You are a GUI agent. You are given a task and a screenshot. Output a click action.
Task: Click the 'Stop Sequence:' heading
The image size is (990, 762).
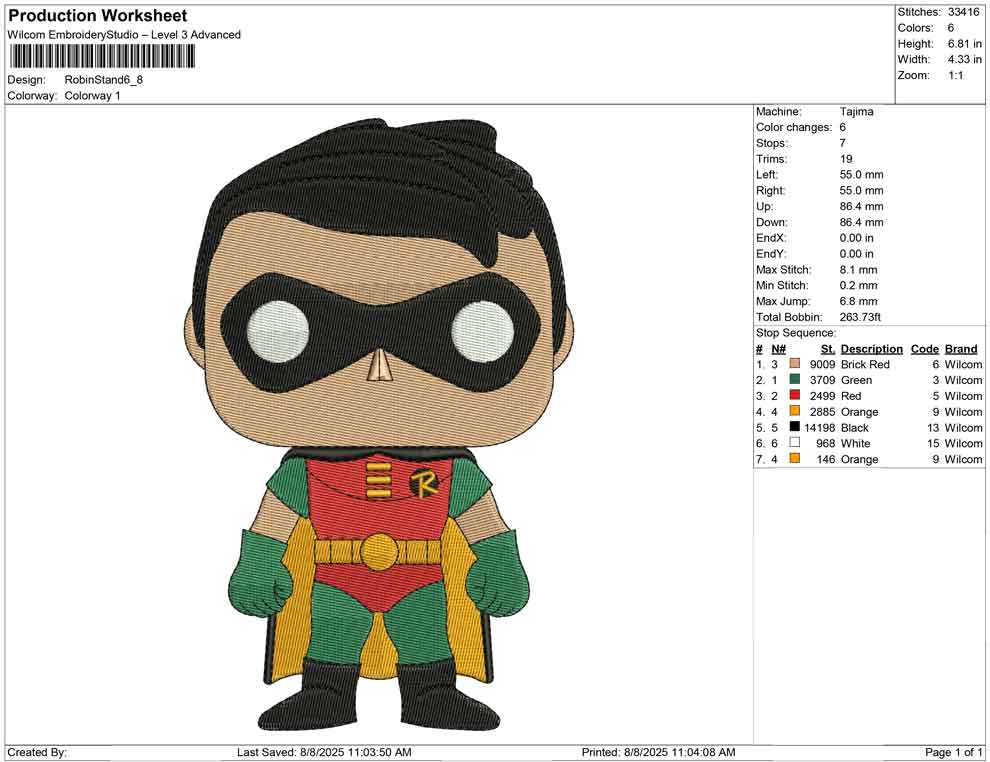(x=796, y=333)
